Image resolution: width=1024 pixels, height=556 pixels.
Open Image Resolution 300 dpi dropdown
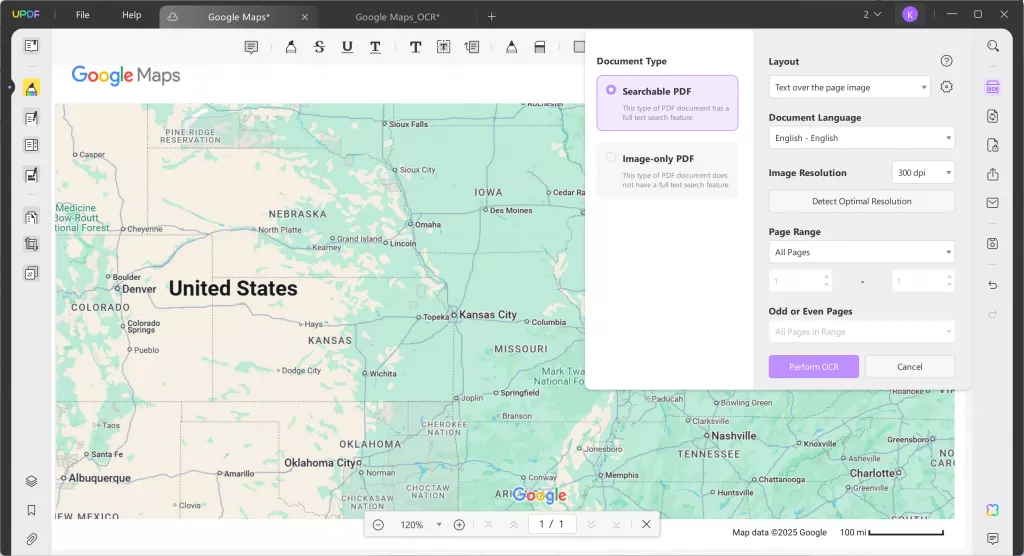(x=923, y=172)
